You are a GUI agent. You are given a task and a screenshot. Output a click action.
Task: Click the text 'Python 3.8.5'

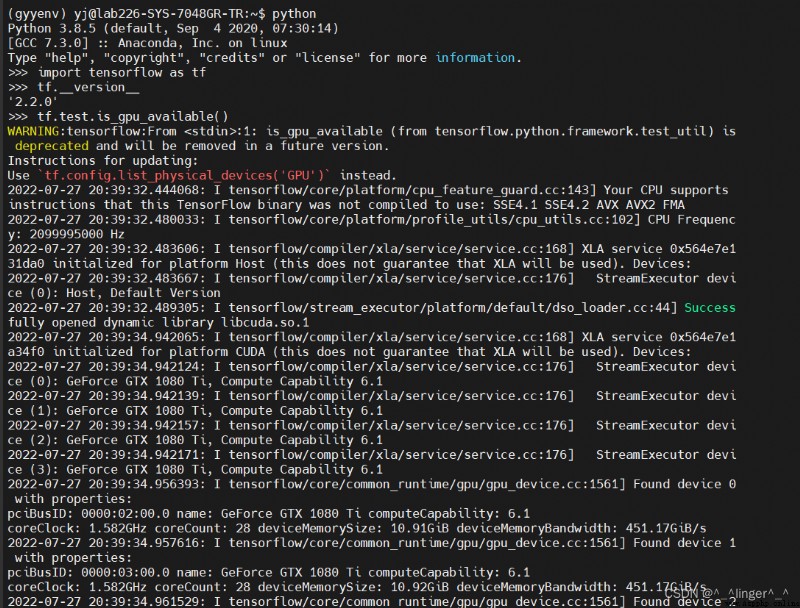pos(52,29)
